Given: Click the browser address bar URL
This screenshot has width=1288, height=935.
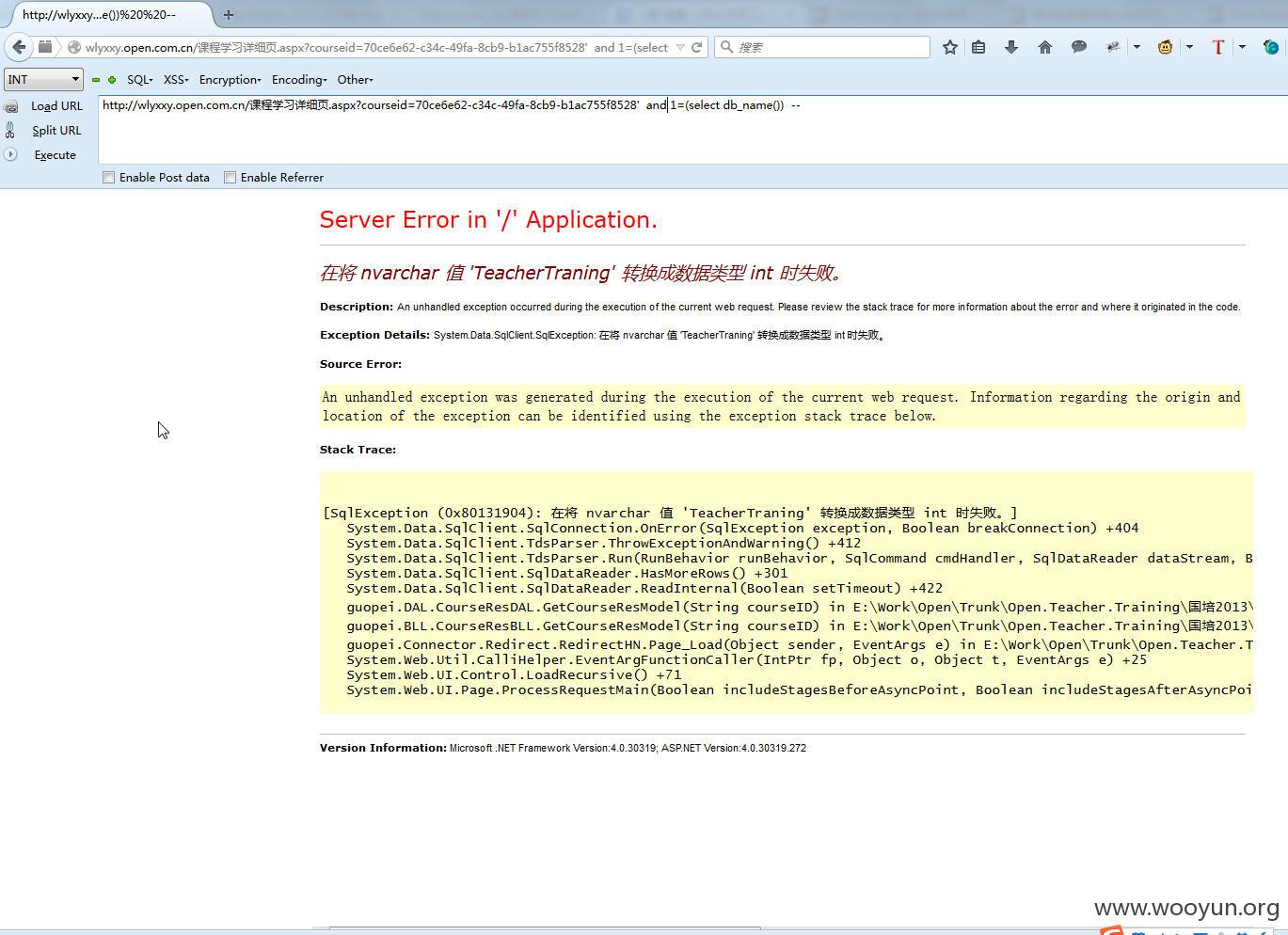Looking at the screenshot, I should tap(376, 47).
